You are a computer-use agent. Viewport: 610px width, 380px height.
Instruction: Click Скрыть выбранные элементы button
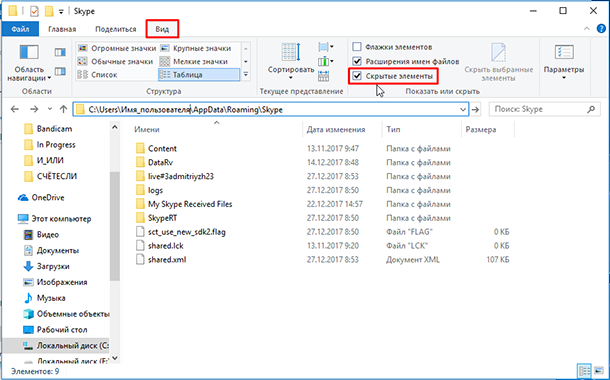[498, 62]
